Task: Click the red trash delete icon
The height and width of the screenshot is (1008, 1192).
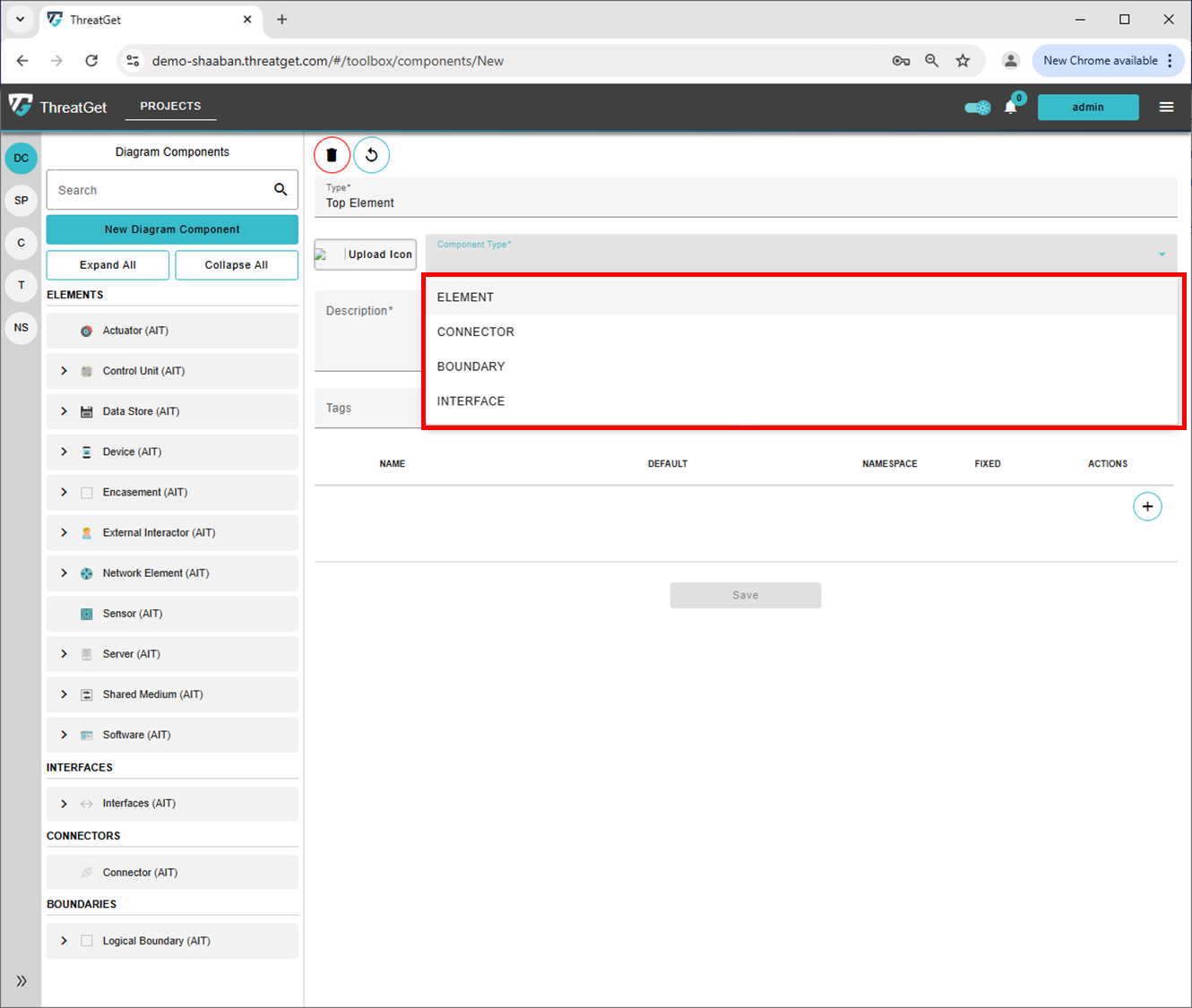Action: tap(332, 155)
